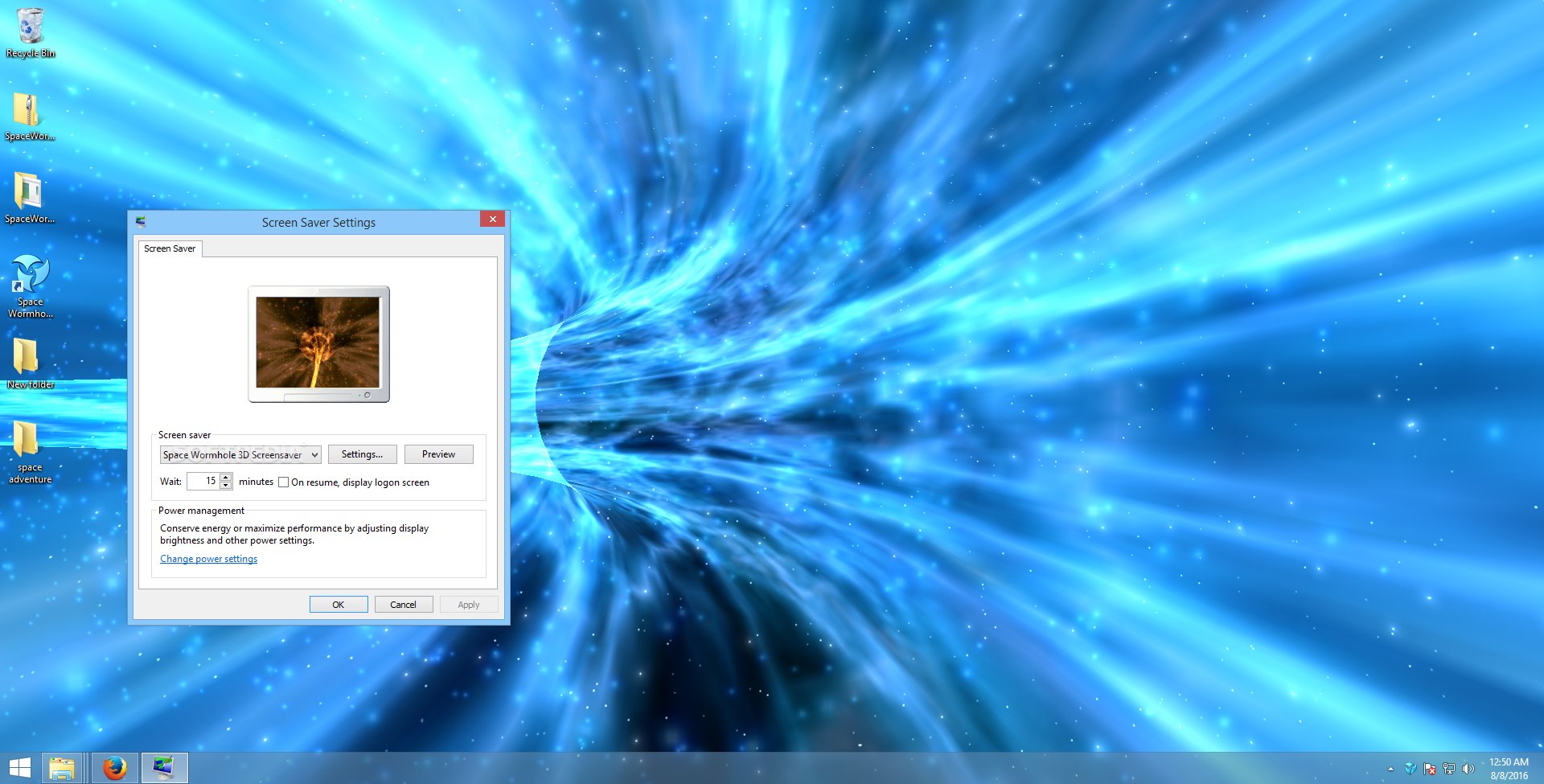1544x784 pixels.
Task: Open the Windows Start button
Action: [x=20, y=768]
